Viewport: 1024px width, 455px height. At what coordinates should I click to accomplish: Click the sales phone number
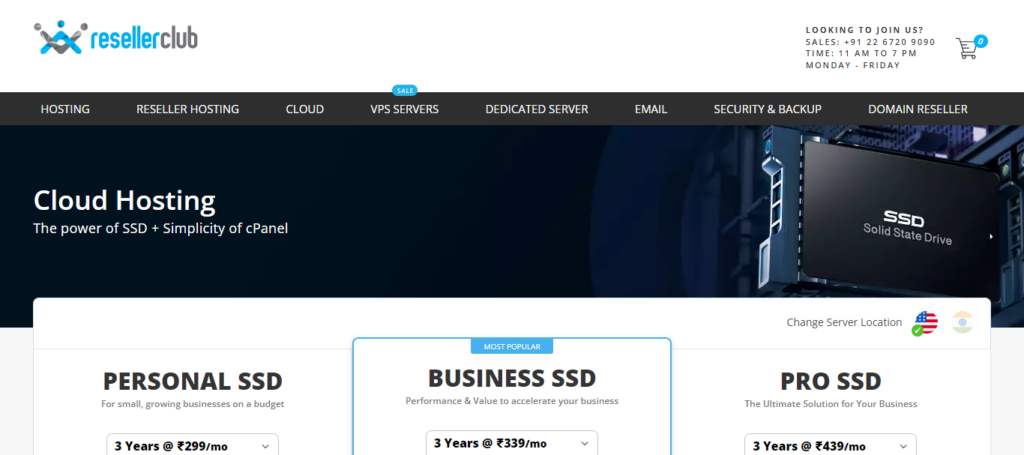(889, 42)
